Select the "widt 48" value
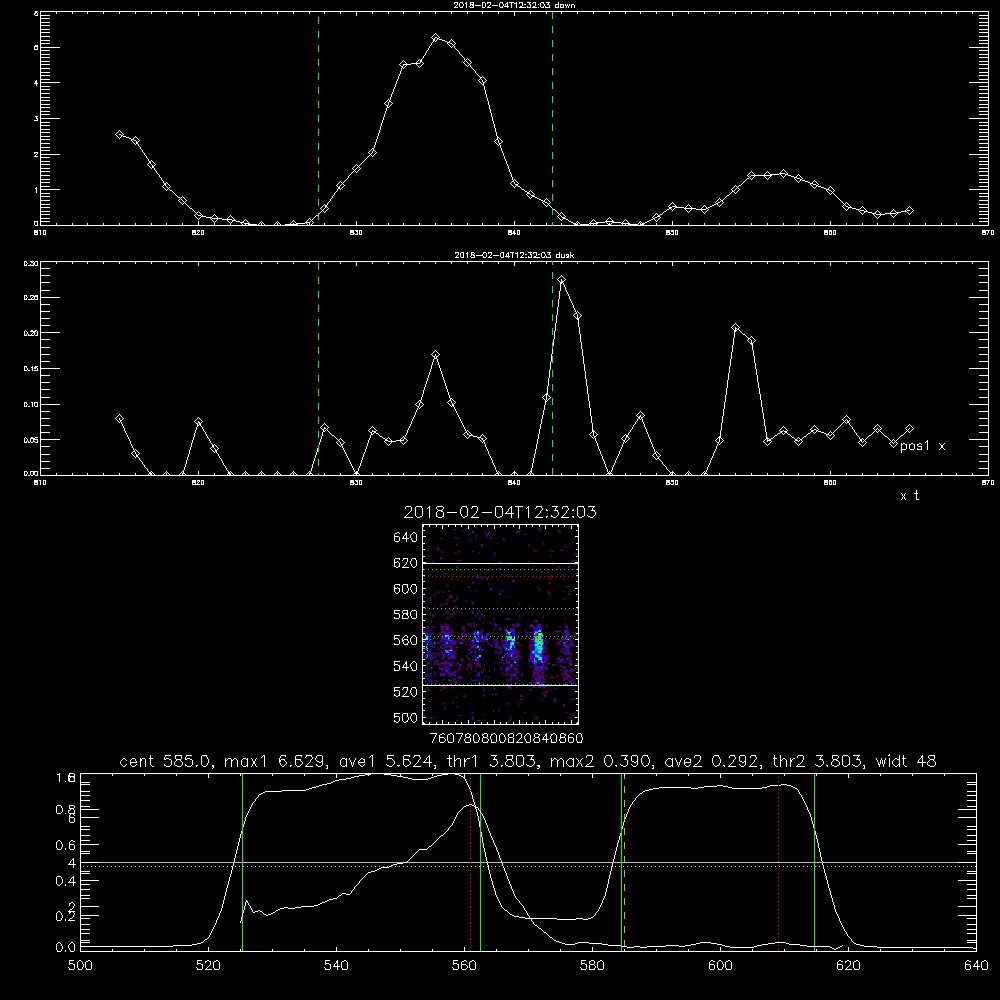1000x1000 pixels. [906, 761]
